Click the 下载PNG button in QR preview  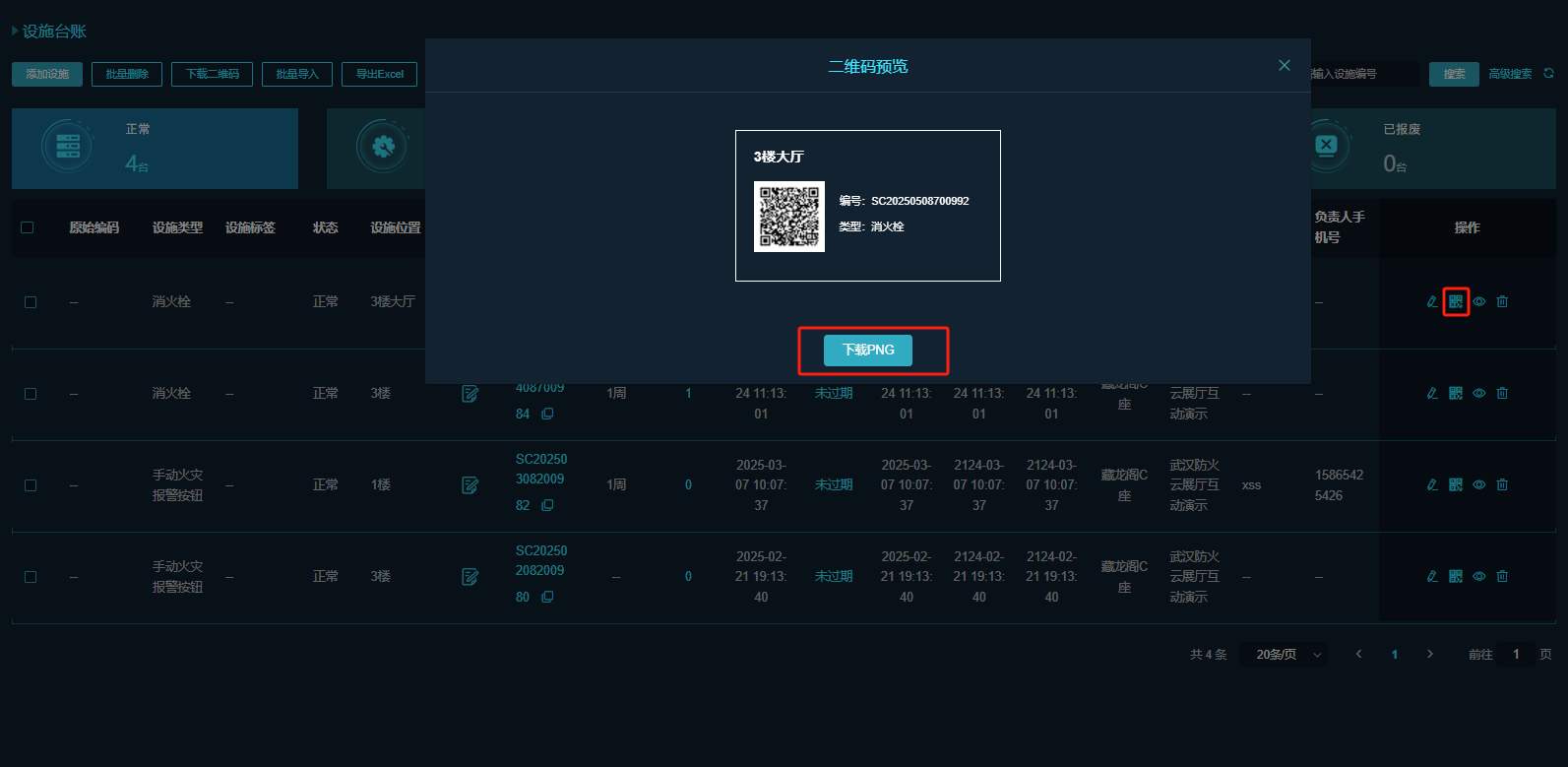point(868,351)
